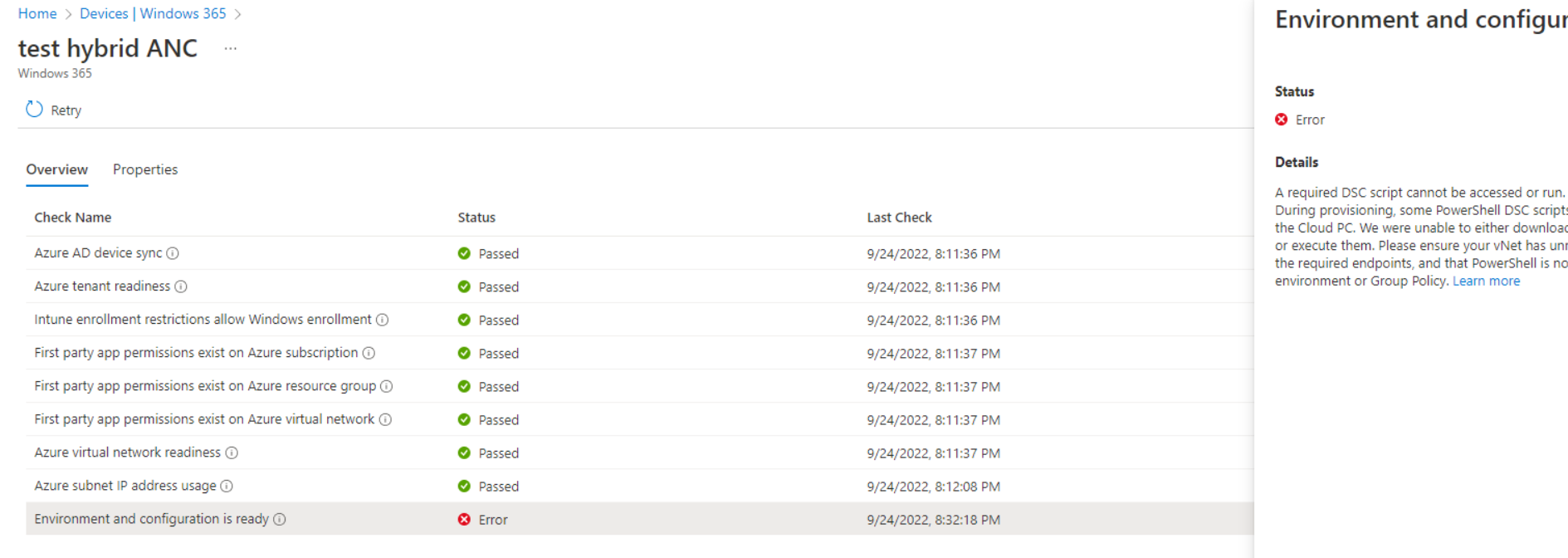Image resolution: width=1568 pixels, height=558 pixels.
Task: Go to Home breadcrumb link
Action: (x=37, y=13)
